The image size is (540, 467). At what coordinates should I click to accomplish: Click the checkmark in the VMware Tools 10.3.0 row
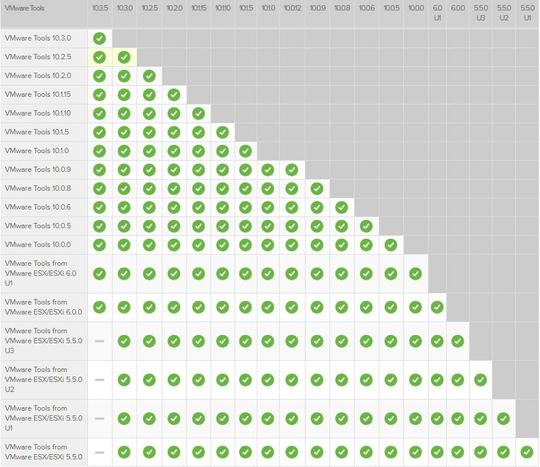click(x=100, y=38)
